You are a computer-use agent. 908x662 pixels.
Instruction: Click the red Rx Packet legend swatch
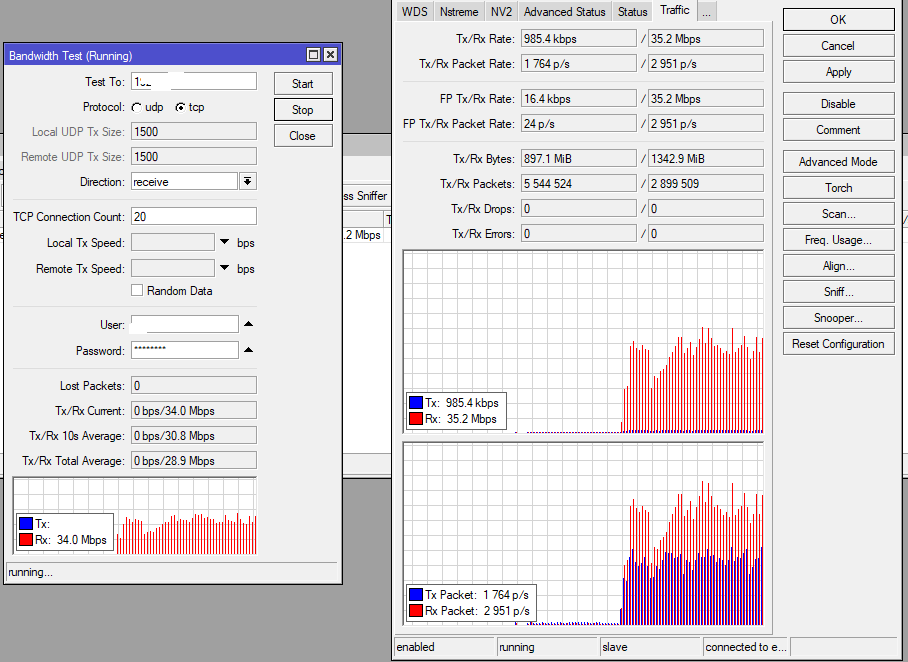click(x=416, y=610)
